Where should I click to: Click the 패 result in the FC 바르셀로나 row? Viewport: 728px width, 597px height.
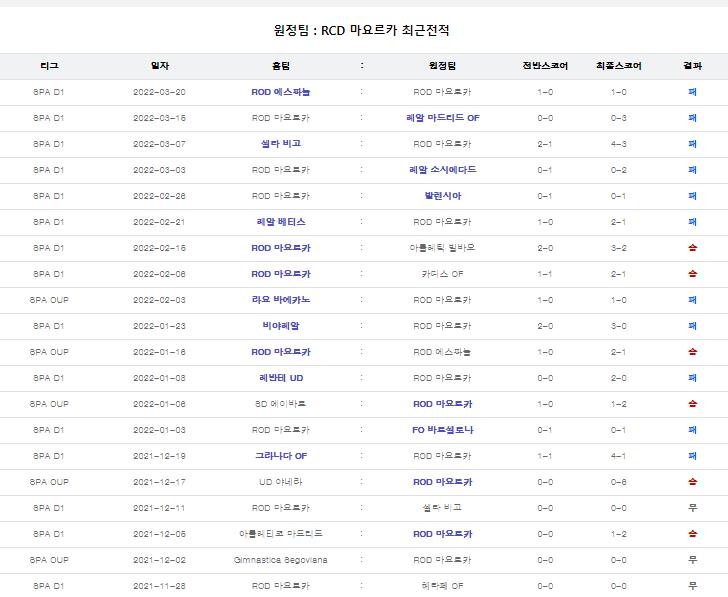(x=692, y=430)
